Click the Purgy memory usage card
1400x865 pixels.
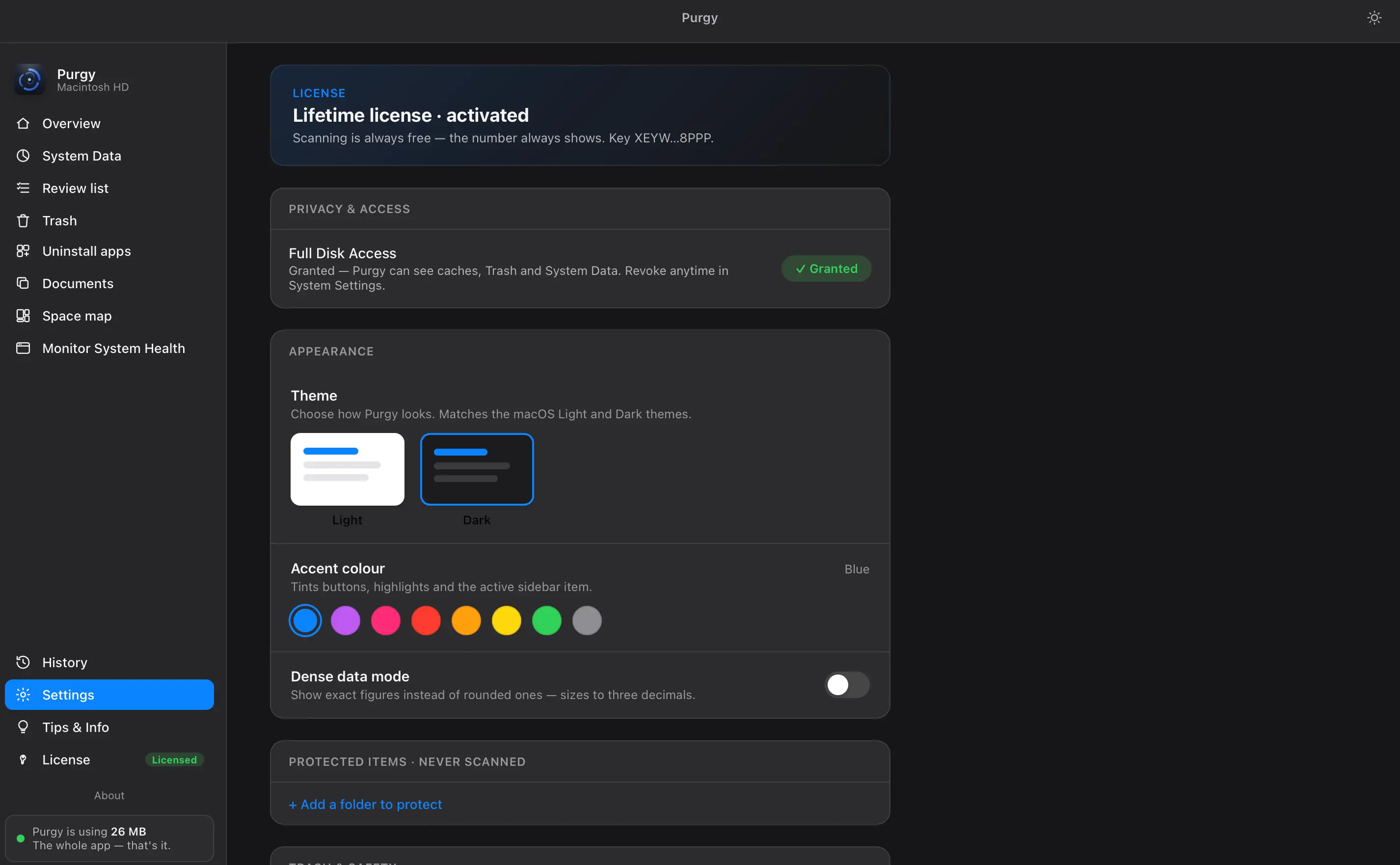tap(109, 838)
